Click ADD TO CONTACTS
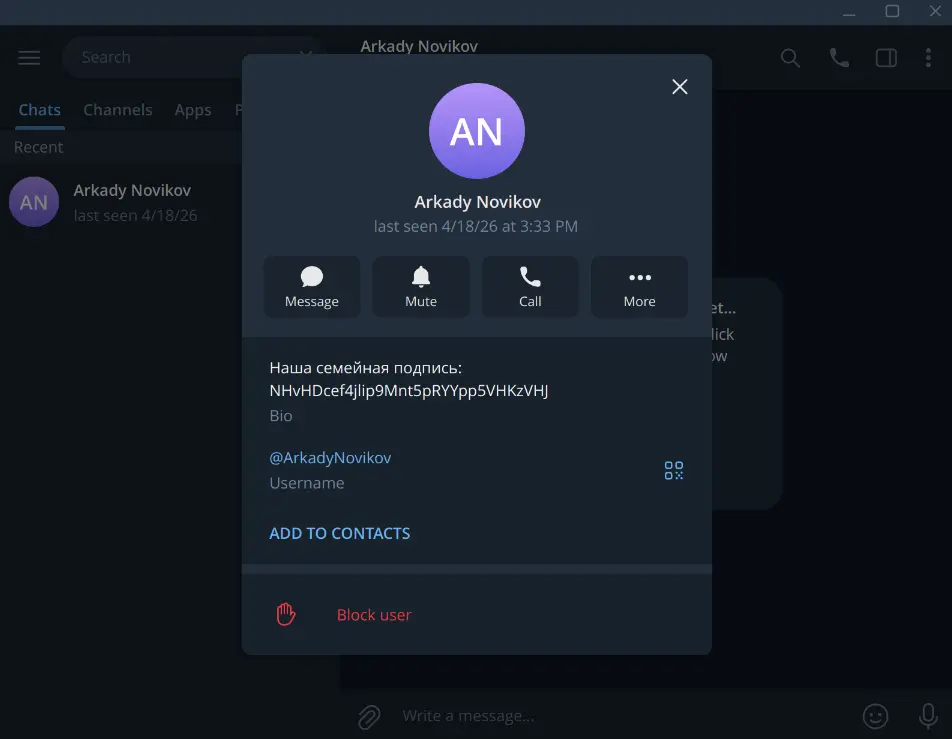This screenshot has width=952, height=739. pos(340,533)
